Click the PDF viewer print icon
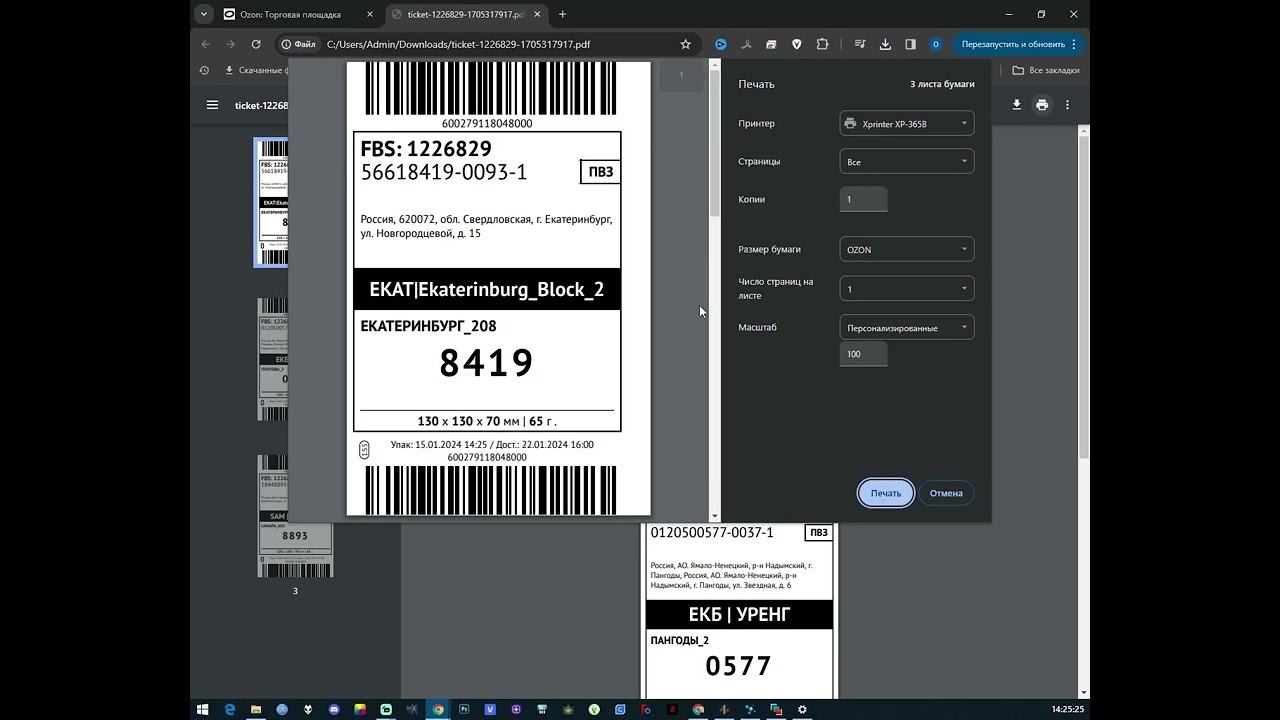Viewport: 1280px width, 720px height. [1042, 105]
